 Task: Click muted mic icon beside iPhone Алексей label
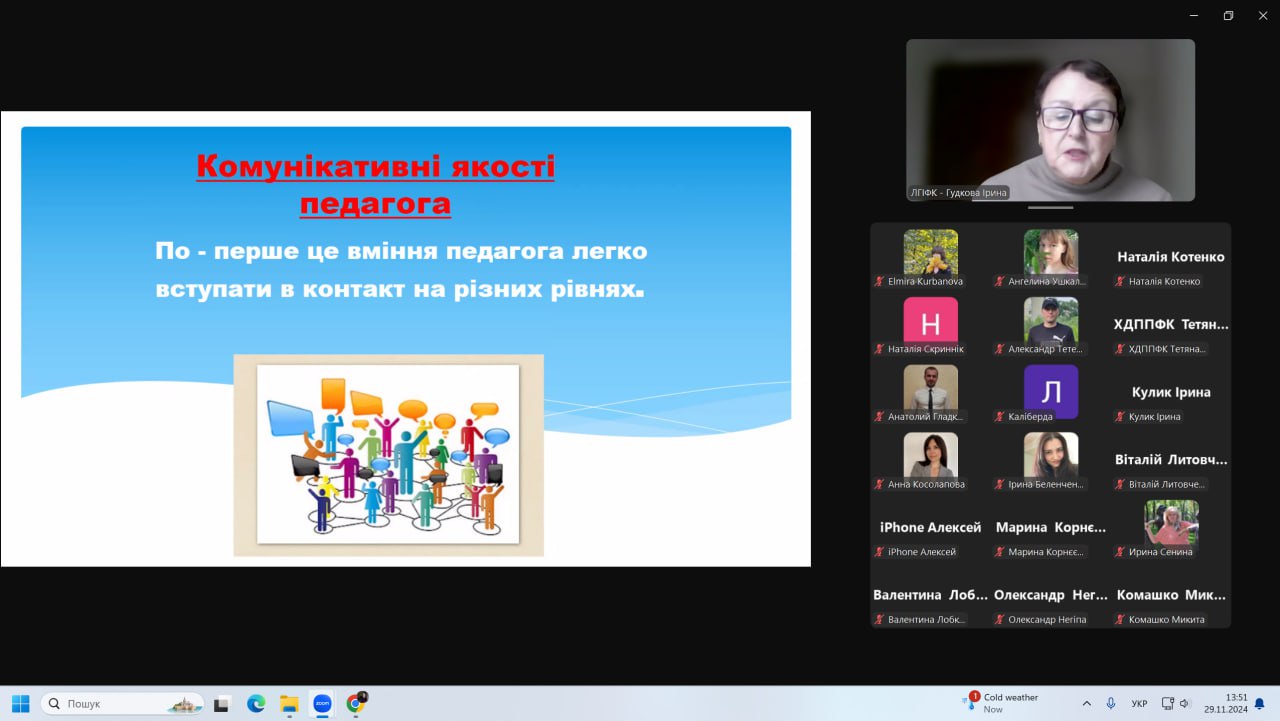coord(880,552)
